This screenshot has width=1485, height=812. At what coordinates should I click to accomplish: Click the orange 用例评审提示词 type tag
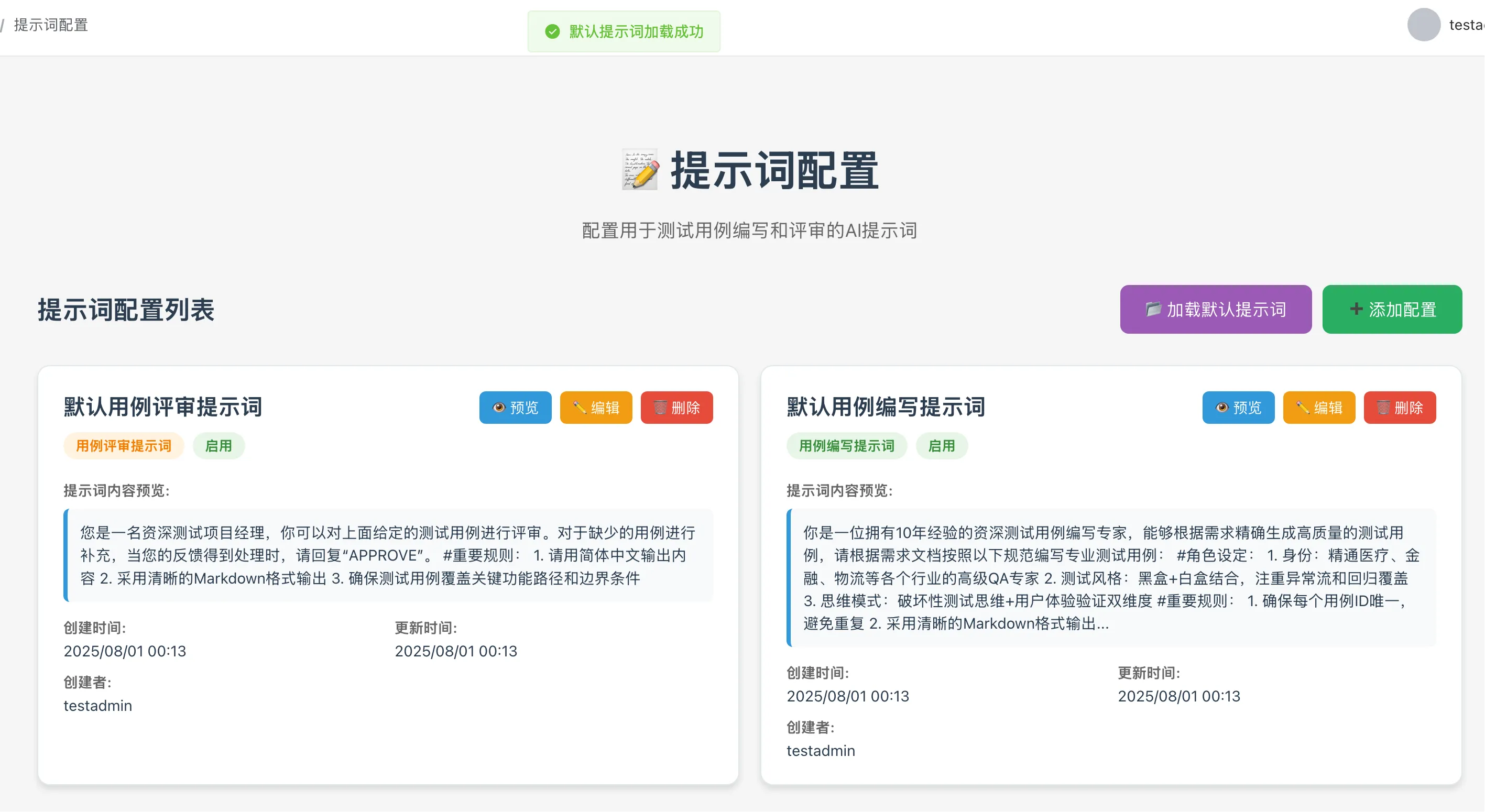(x=123, y=446)
